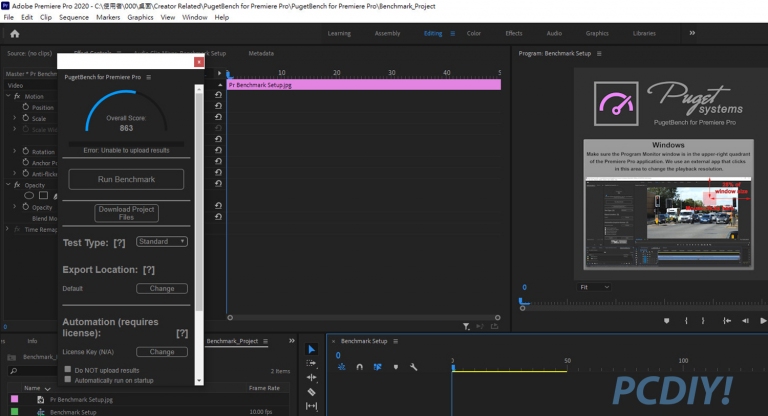
Task: Click green label swatch of Benchmark Setup
Action: [x=15, y=411]
